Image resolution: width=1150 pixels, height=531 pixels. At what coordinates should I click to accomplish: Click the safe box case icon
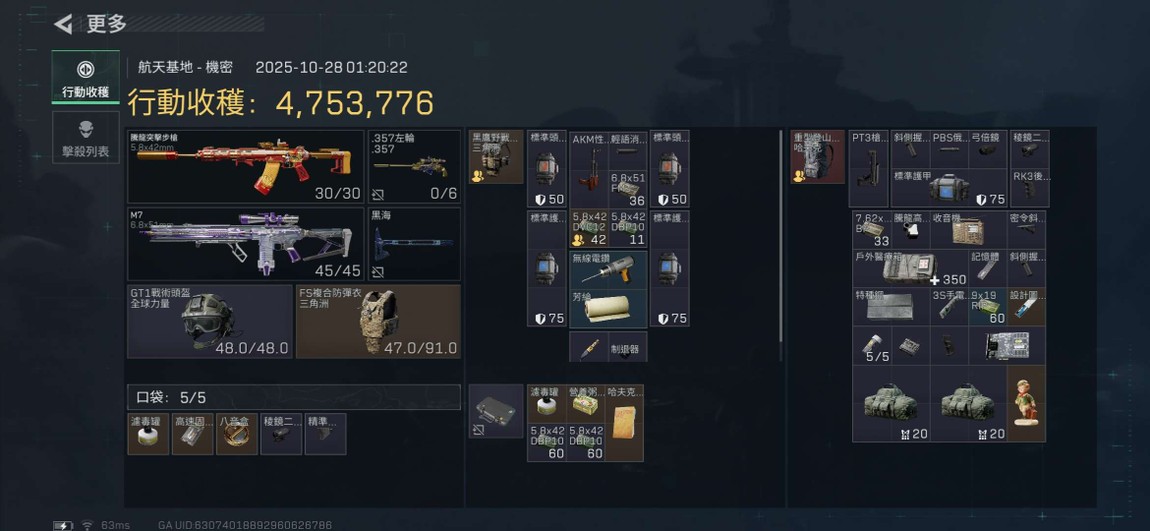[496, 411]
